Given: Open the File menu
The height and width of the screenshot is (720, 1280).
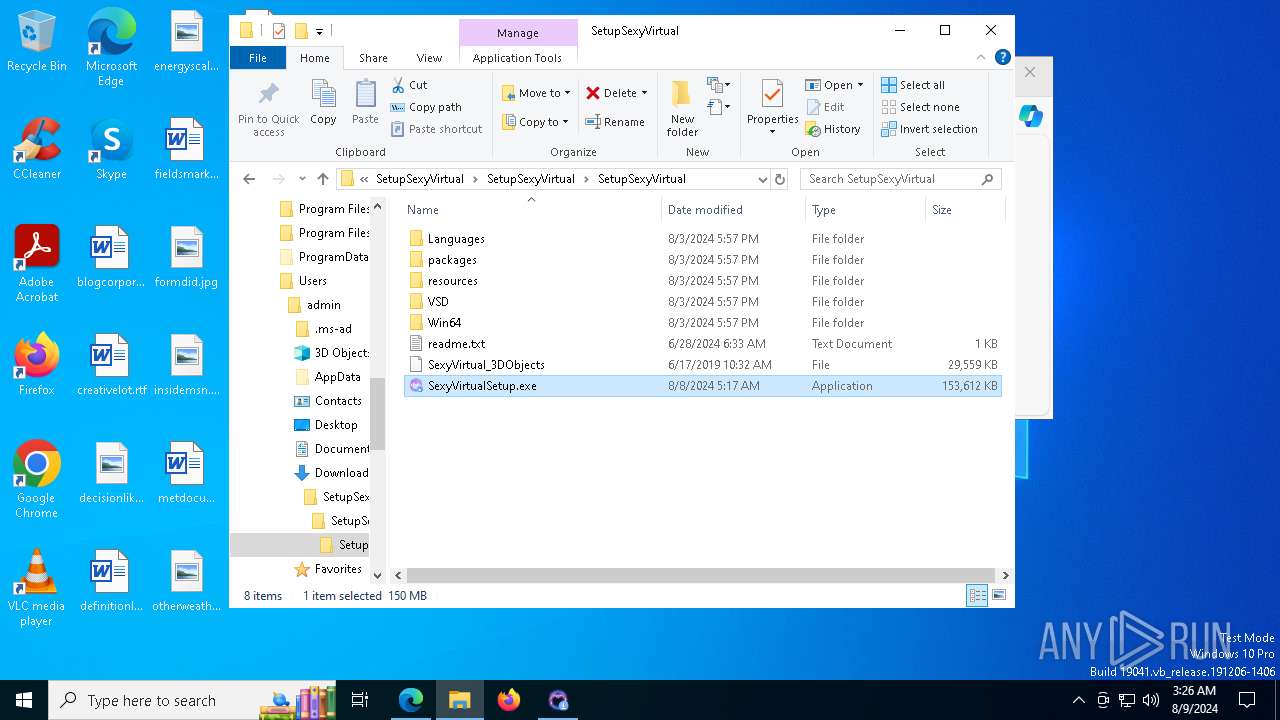Looking at the screenshot, I should point(257,58).
